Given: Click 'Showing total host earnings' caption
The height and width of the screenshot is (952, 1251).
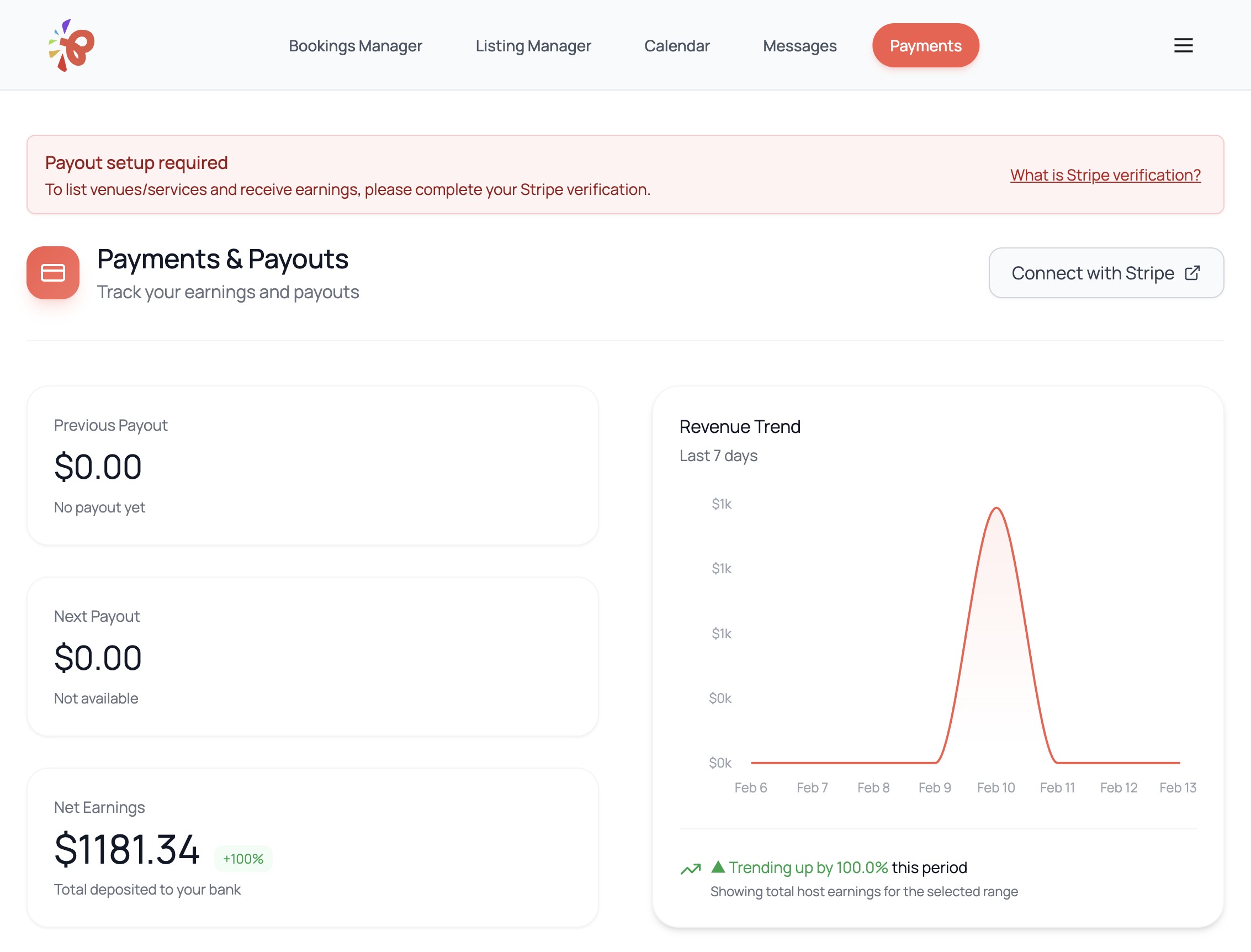Looking at the screenshot, I should coord(864,891).
